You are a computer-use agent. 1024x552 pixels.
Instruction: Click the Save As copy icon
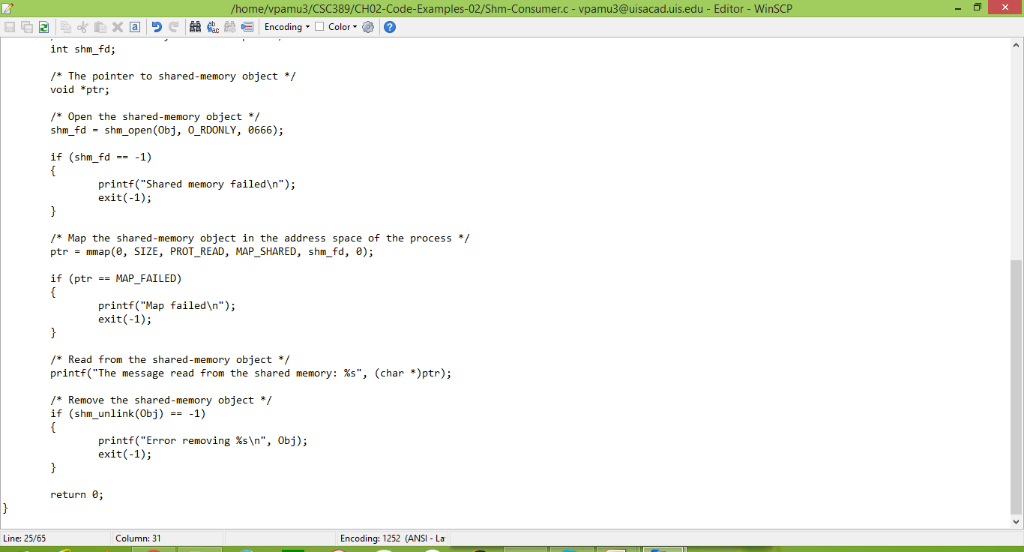pos(27,27)
